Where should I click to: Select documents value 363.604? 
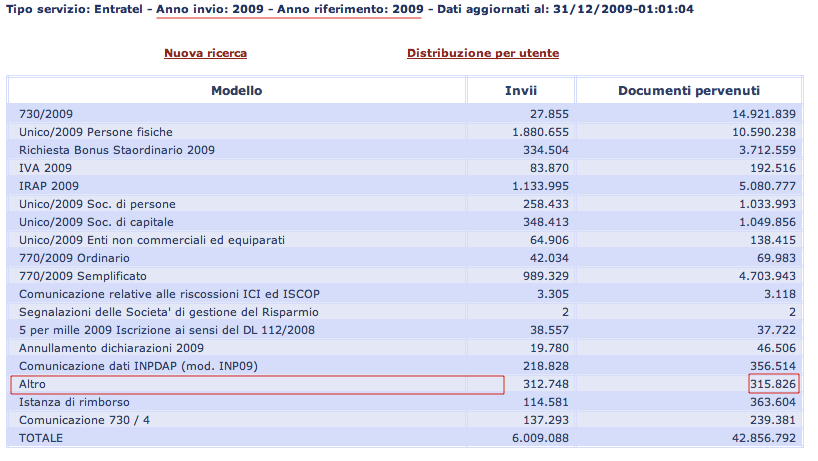[x=773, y=402]
